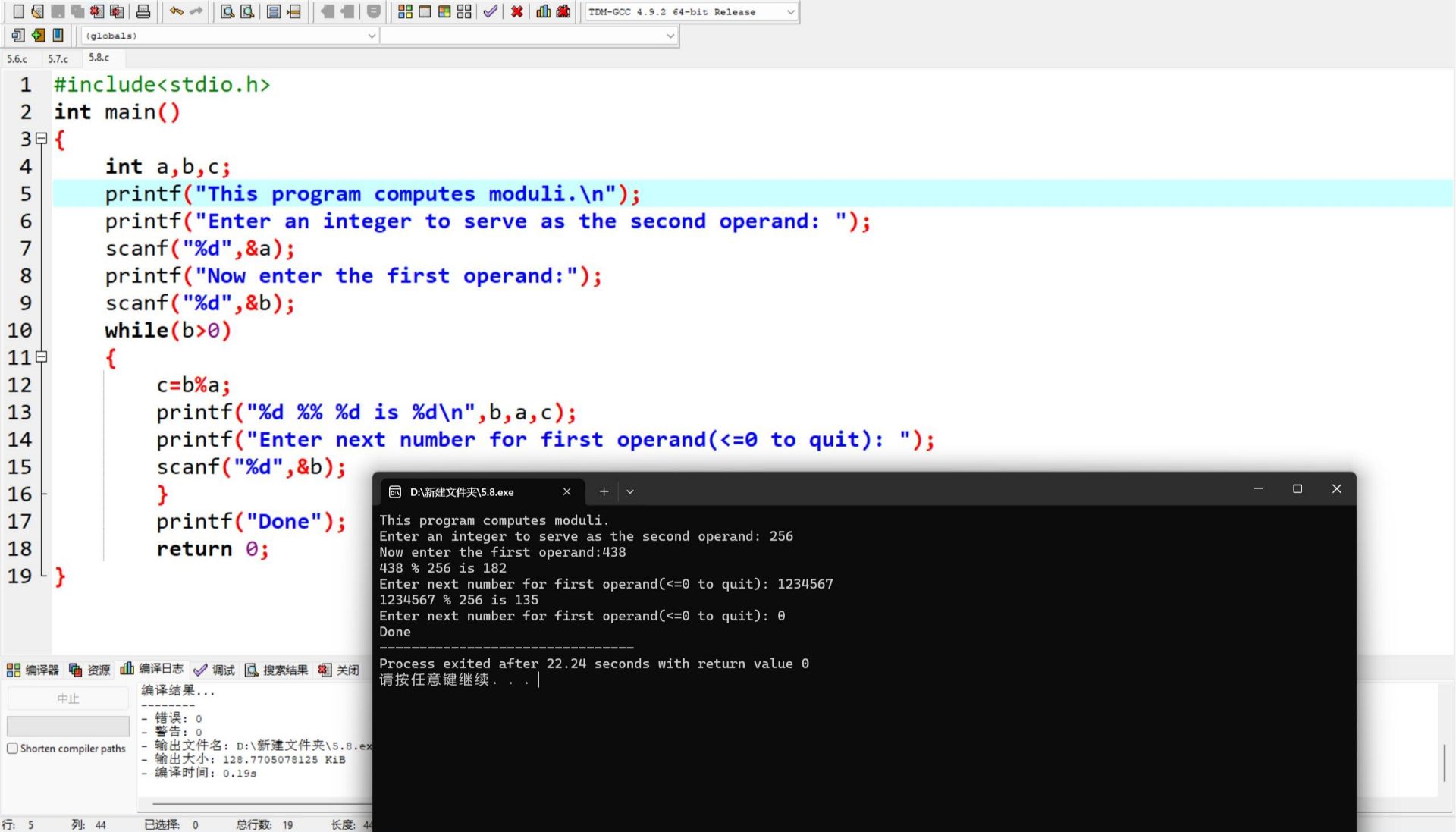
Task: Add a new terminal tab with plus button
Action: pos(604,491)
